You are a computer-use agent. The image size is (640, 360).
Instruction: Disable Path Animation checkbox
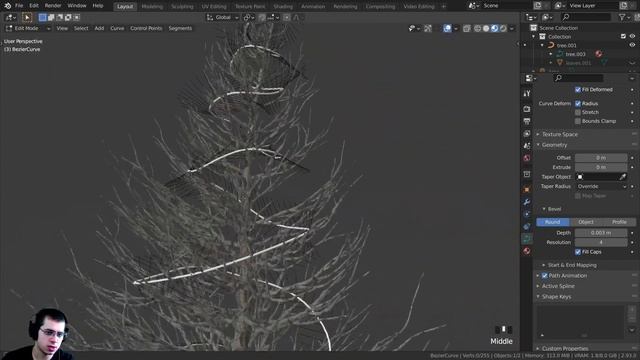[544, 276]
